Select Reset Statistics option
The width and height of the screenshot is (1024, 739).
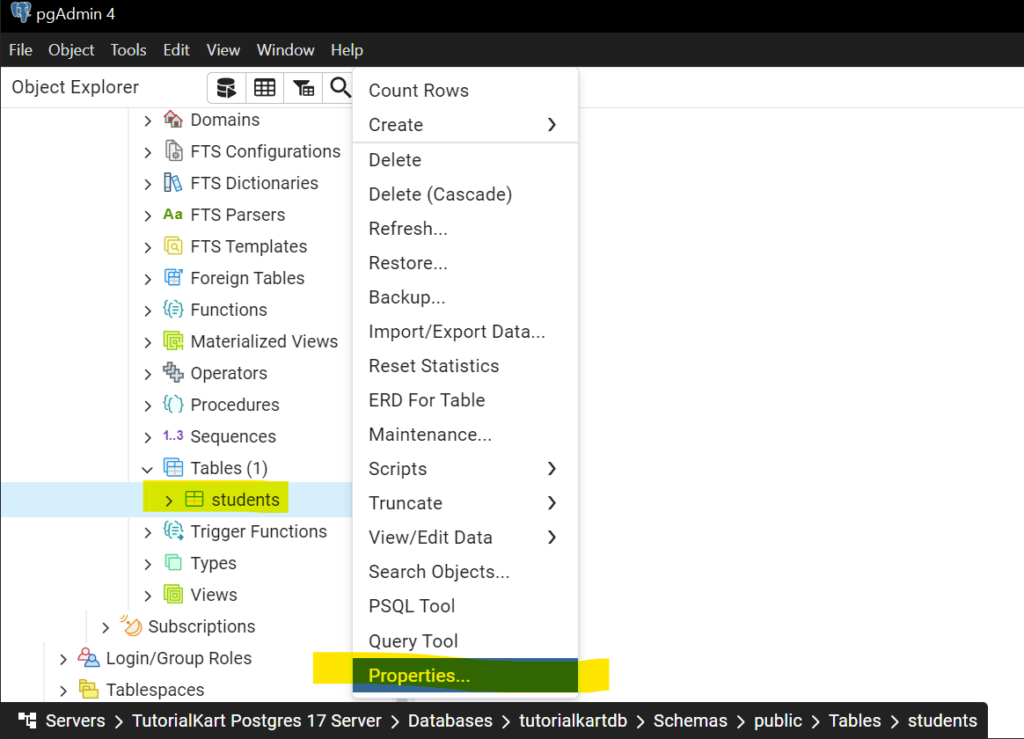465,366
